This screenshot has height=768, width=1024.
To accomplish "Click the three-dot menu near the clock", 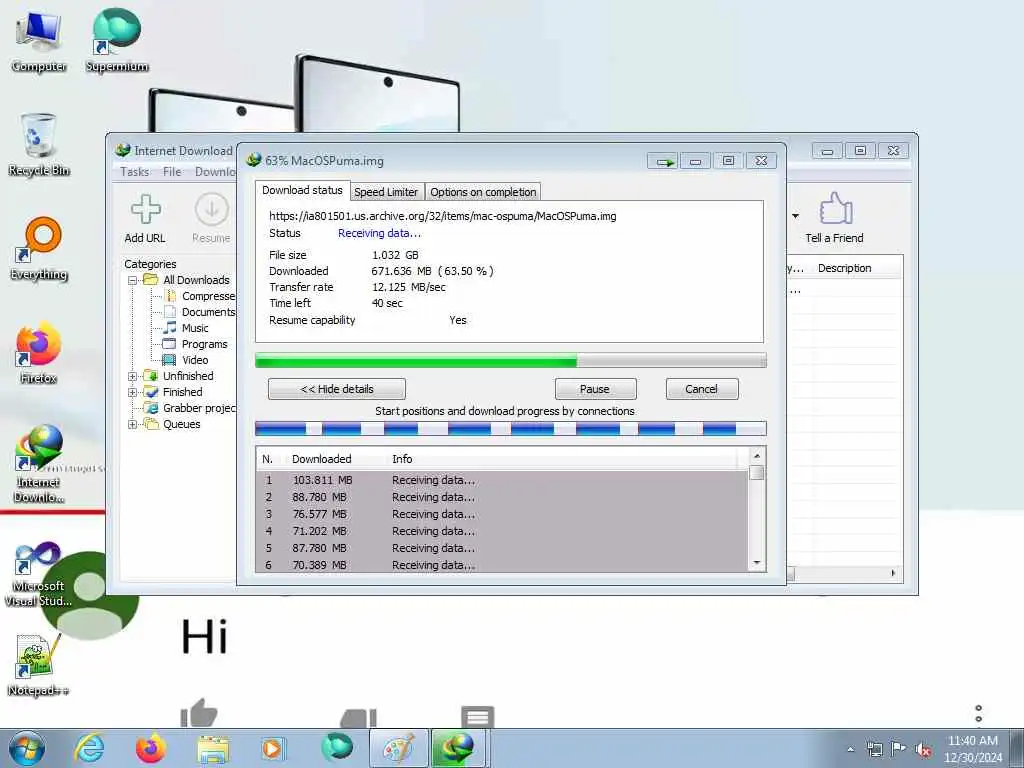I will tap(978, 713).
